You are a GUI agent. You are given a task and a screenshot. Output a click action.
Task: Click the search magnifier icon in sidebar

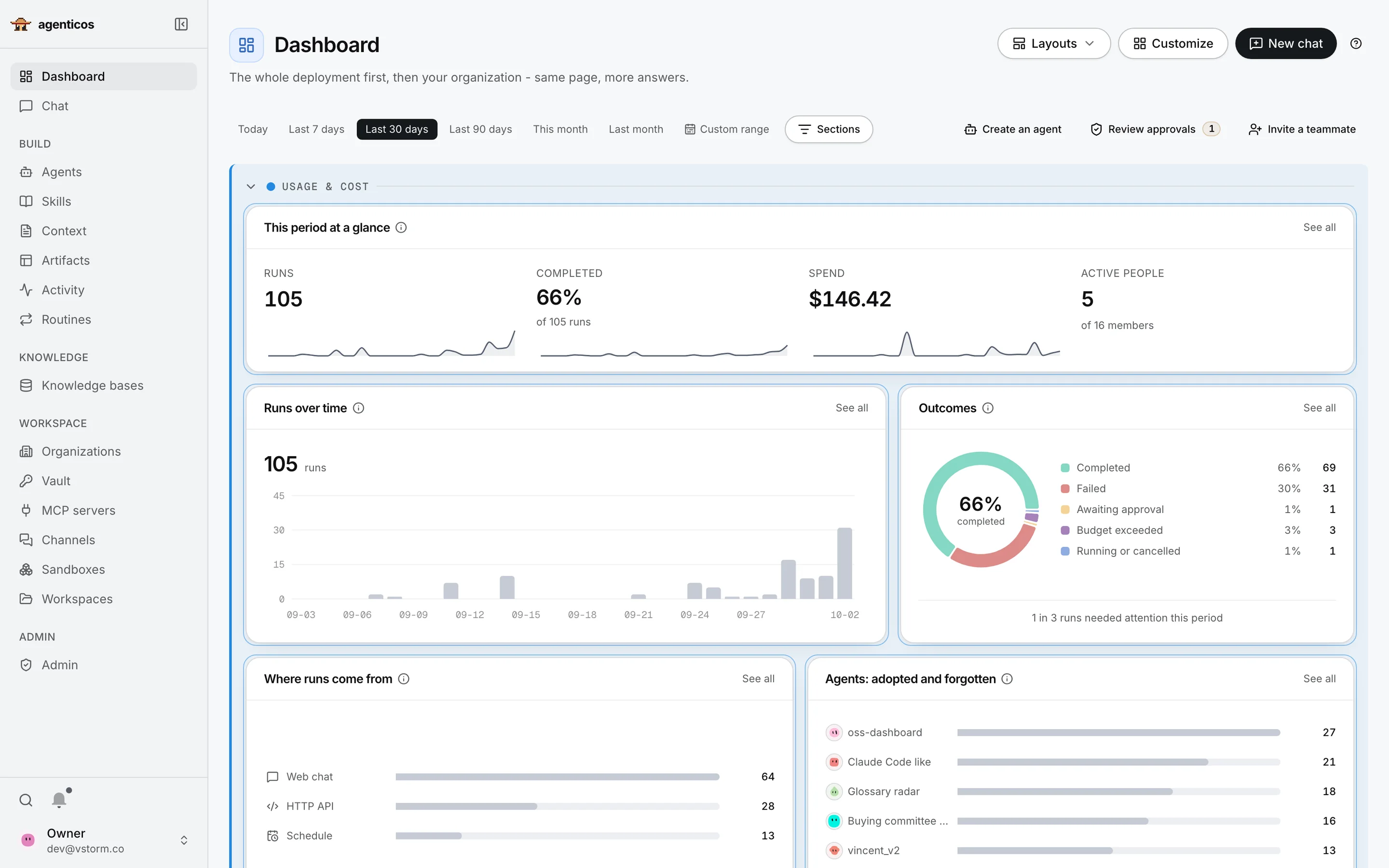(x=26, y=800)
